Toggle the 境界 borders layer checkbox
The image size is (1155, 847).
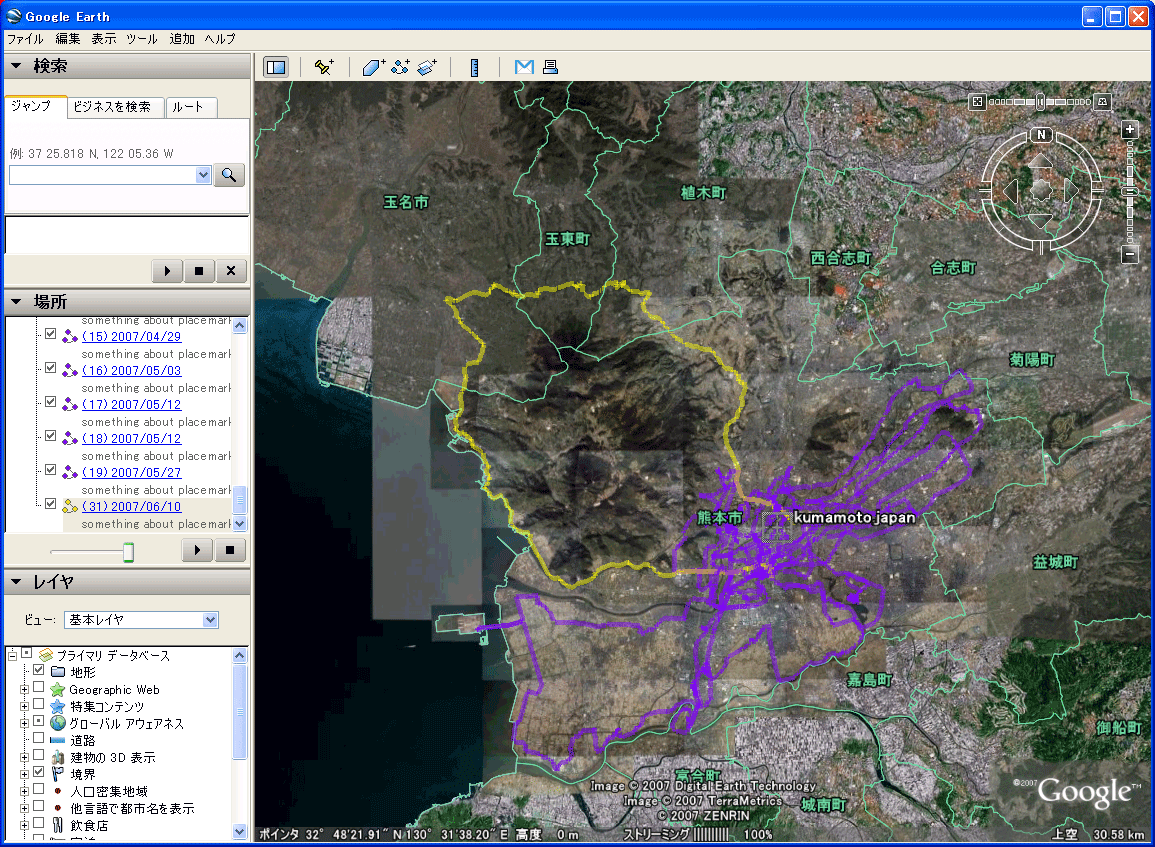pos(38,772)
